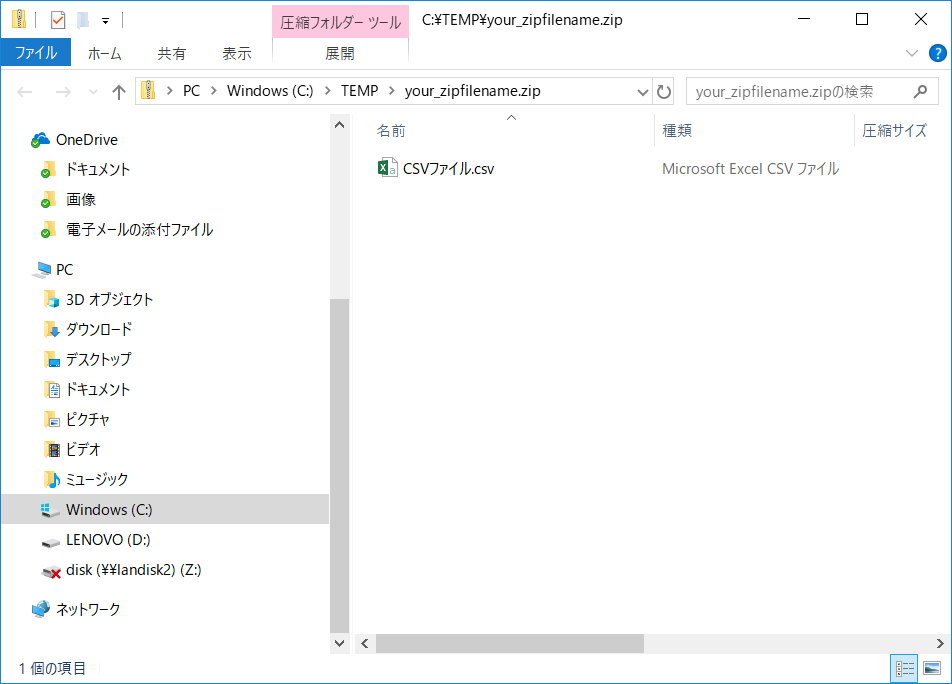The image size is (952, 684).
Task: Click the ビデオ film icon
Action: (x=52, y=449)
